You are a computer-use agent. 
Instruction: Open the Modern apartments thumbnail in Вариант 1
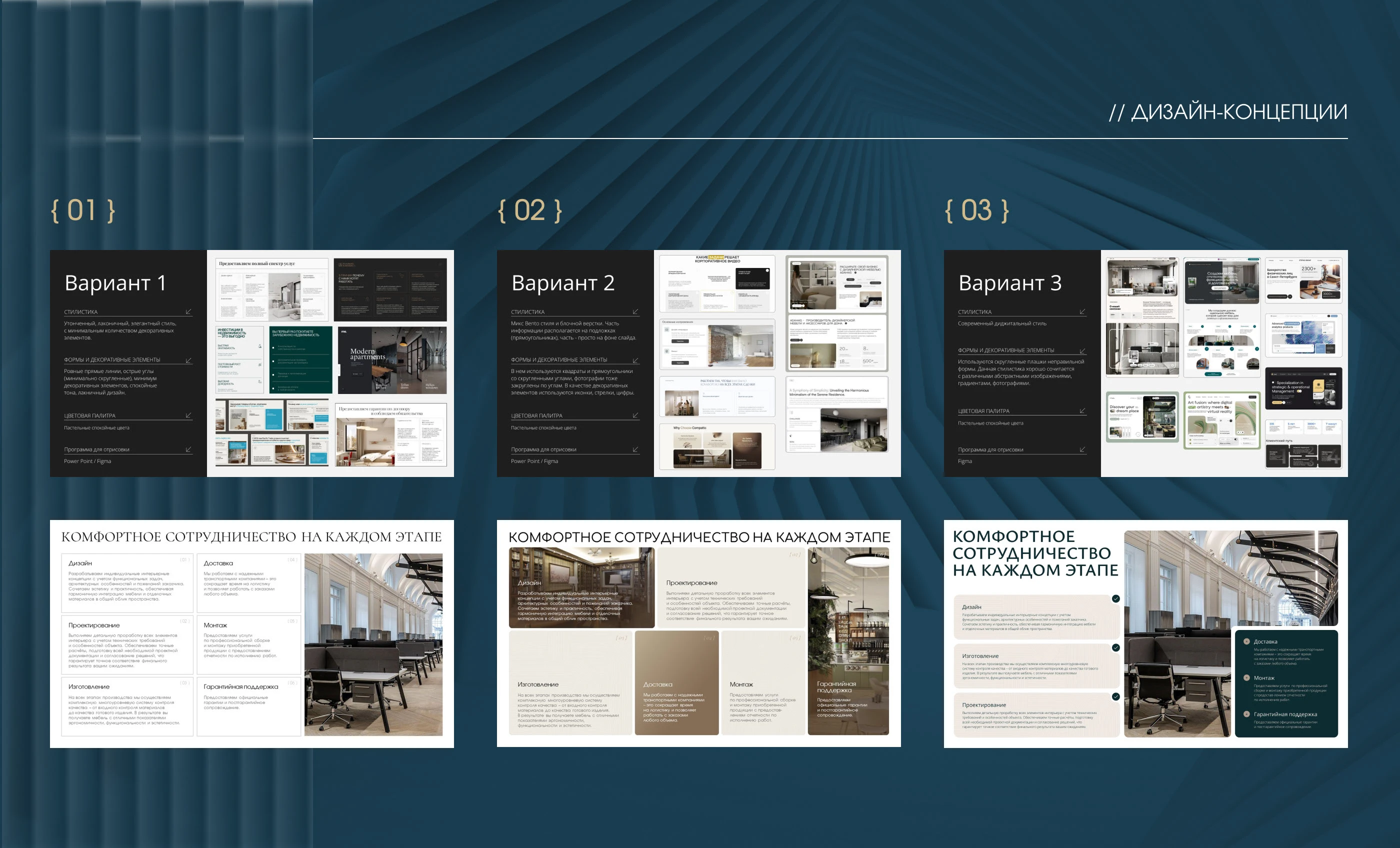[392, 360]
